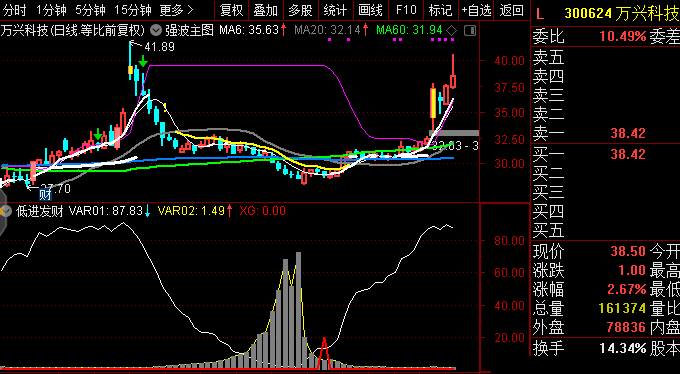The image size is (680, 374).
Task: Switch to the 分时 intraday view
Action: 15,10
